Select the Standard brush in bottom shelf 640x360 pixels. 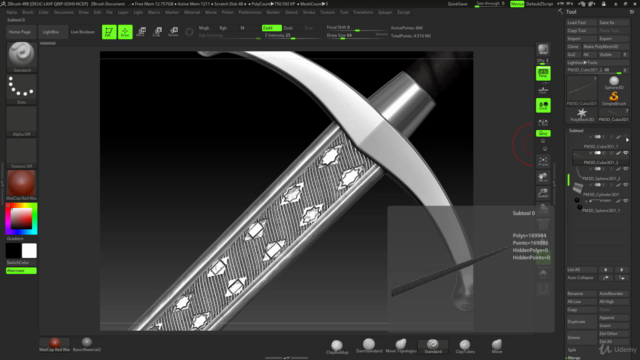click(433, 346)
